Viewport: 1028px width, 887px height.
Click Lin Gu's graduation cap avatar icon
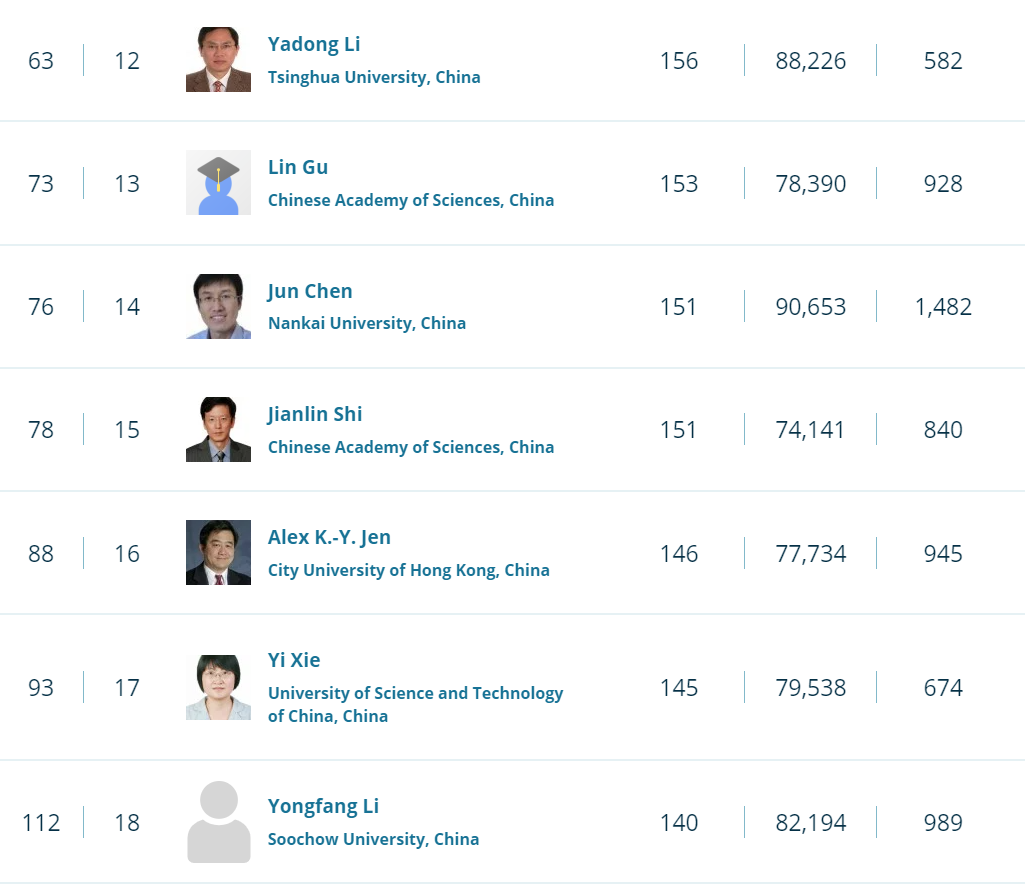(x=218, y=183)
